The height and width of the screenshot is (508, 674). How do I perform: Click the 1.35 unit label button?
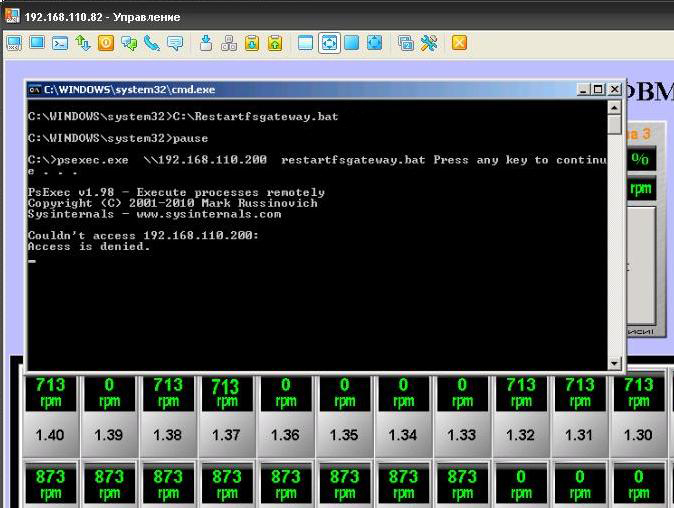point(344,435)
